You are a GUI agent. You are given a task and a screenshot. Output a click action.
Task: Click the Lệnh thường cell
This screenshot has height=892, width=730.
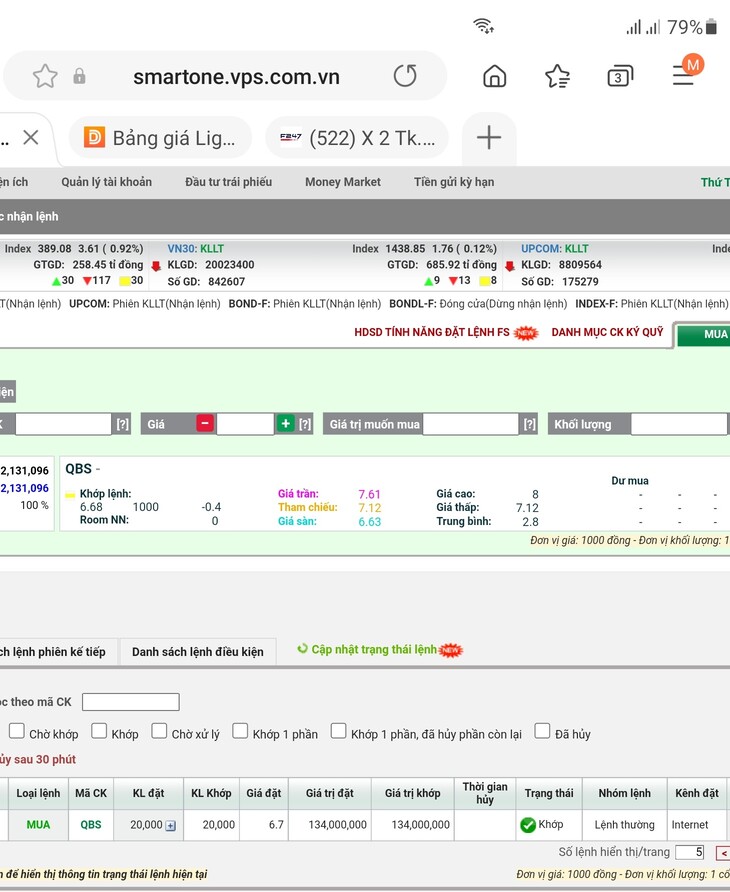pyautogui.click(x=624, y=825)
